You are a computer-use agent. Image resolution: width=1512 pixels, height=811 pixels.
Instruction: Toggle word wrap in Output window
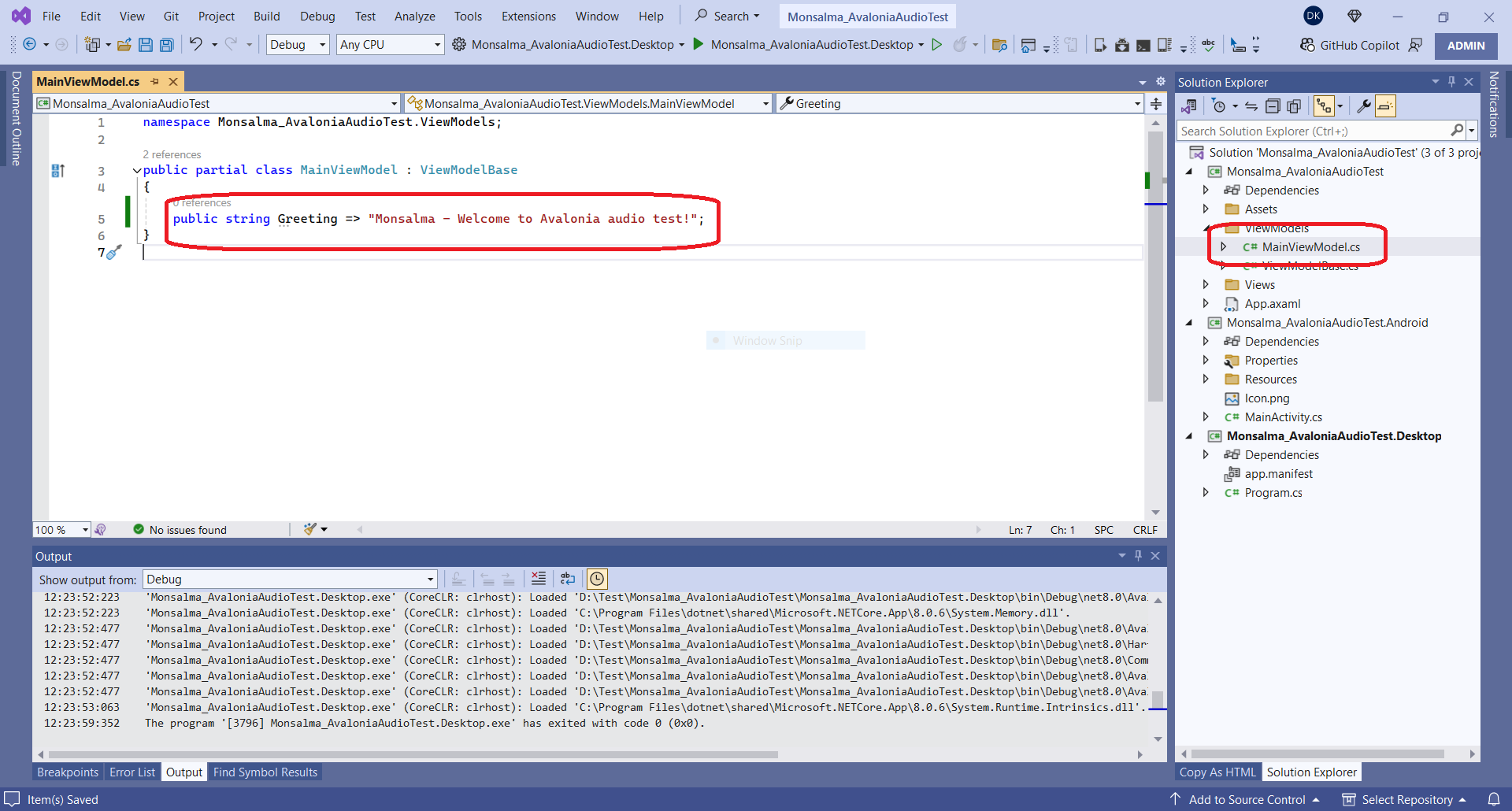(568, 579)
